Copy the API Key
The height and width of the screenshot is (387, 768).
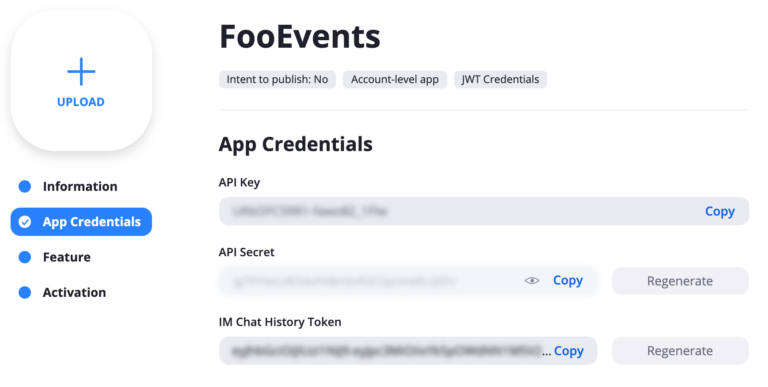pyautogui.click(x=720, y=211)
